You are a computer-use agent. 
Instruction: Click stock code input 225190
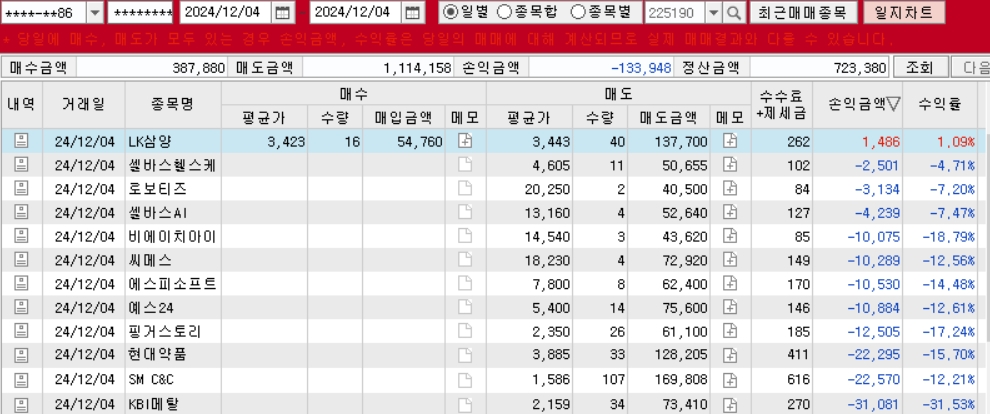[x=673, y=12]
